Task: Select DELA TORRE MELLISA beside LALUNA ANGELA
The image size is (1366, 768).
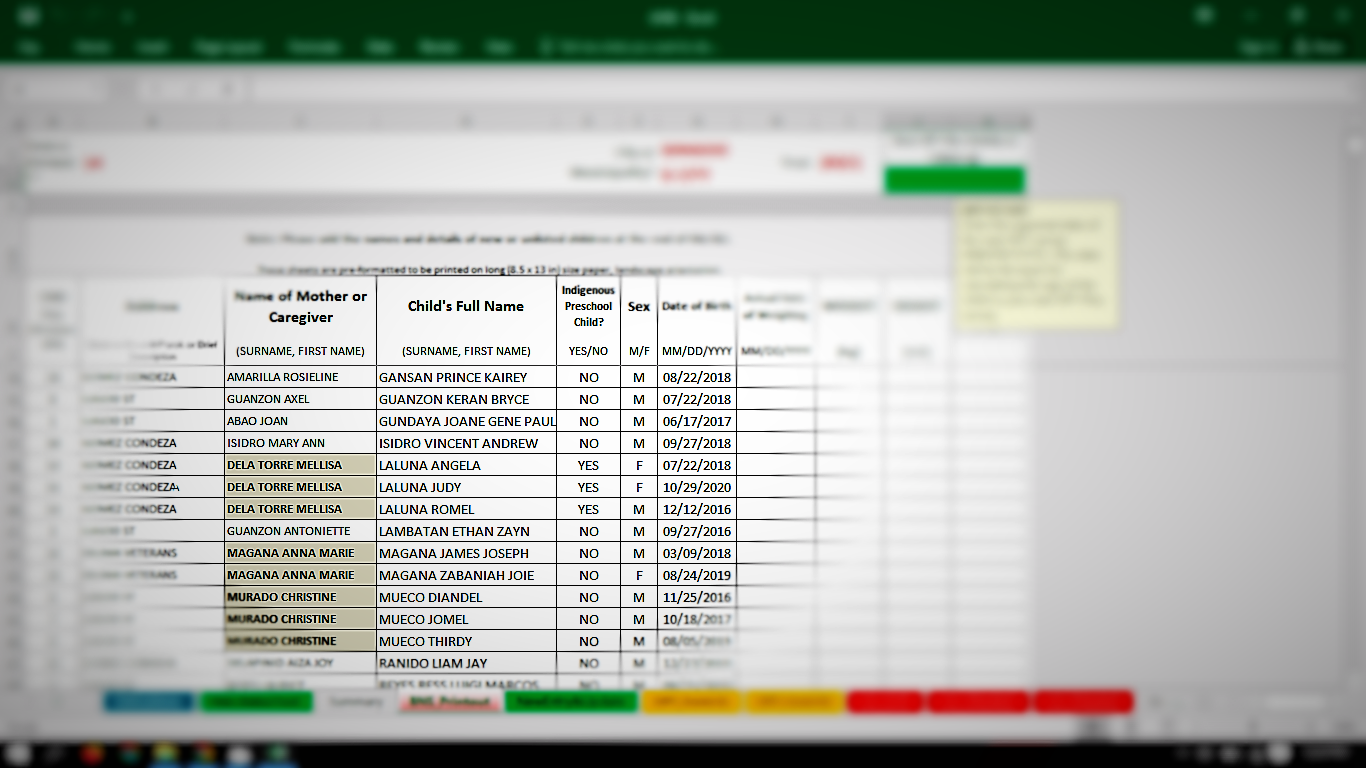Action: [301, 465]
